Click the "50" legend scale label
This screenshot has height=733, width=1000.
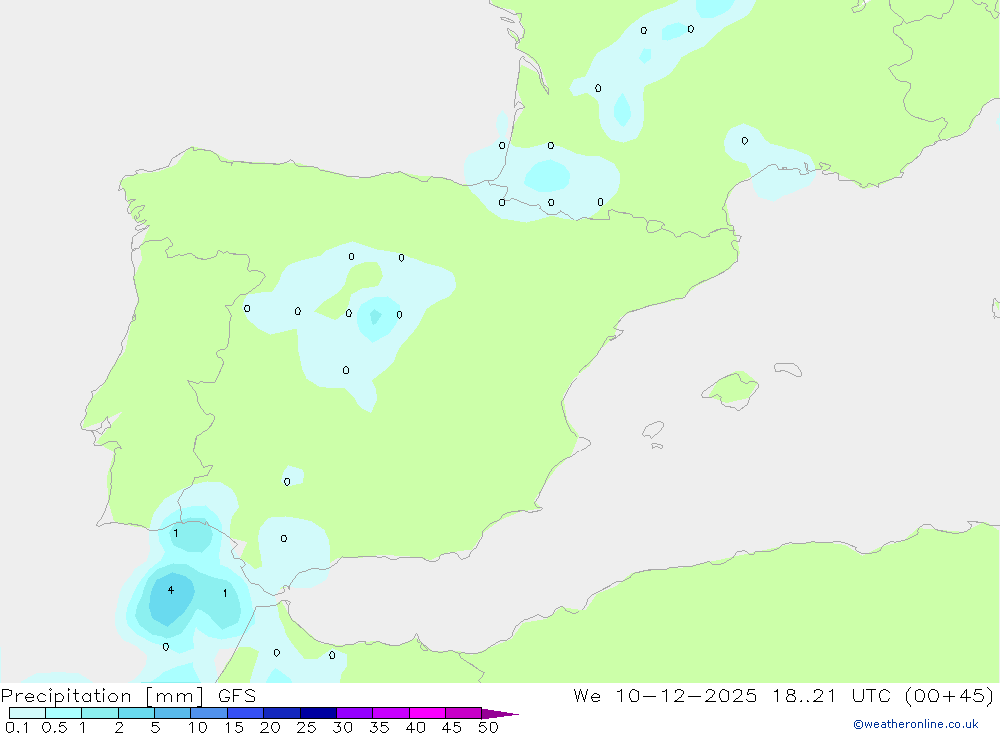tap(488, 727)
